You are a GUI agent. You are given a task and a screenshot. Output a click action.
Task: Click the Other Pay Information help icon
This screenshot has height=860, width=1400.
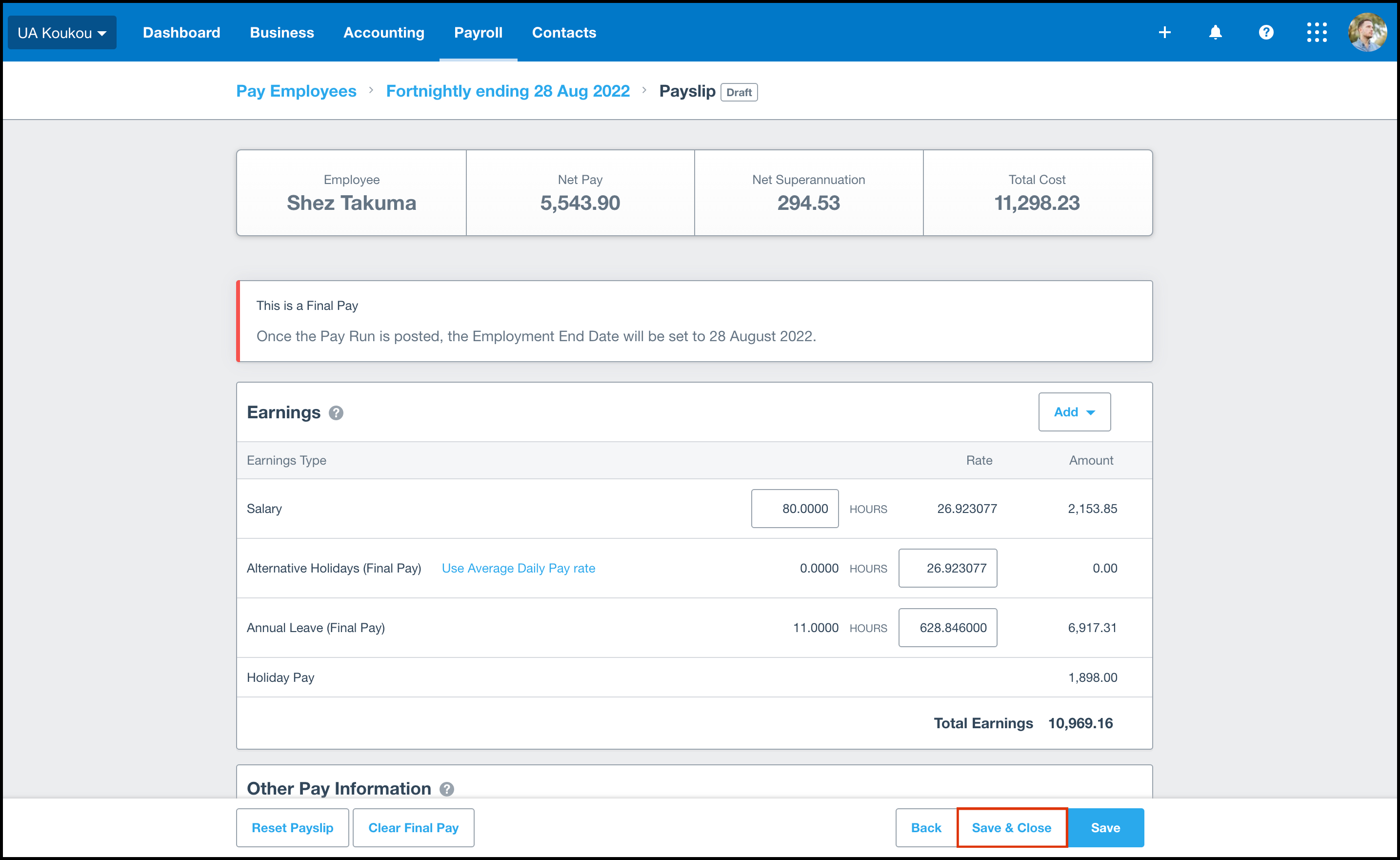(447, 789)
